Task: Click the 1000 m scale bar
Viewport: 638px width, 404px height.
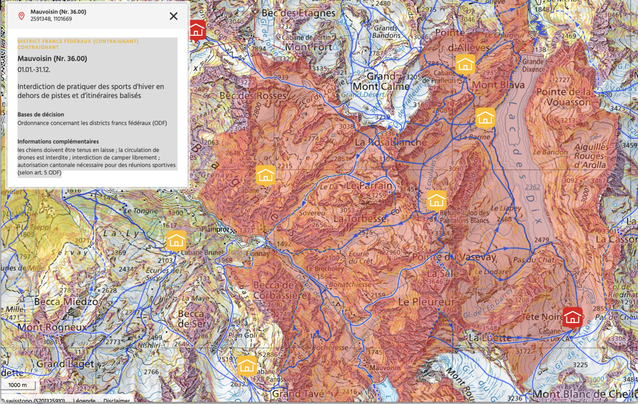Action: point(18,385)
